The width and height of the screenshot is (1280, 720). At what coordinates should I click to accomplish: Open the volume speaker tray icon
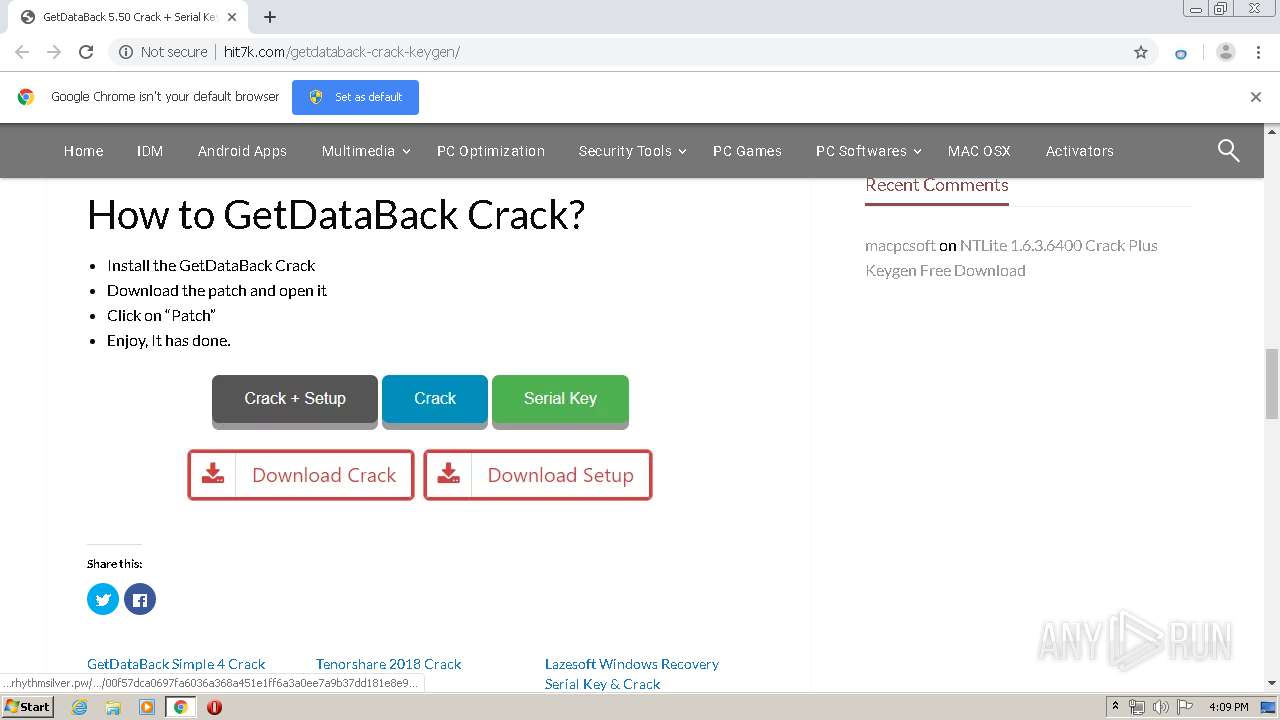[1160, 707]
